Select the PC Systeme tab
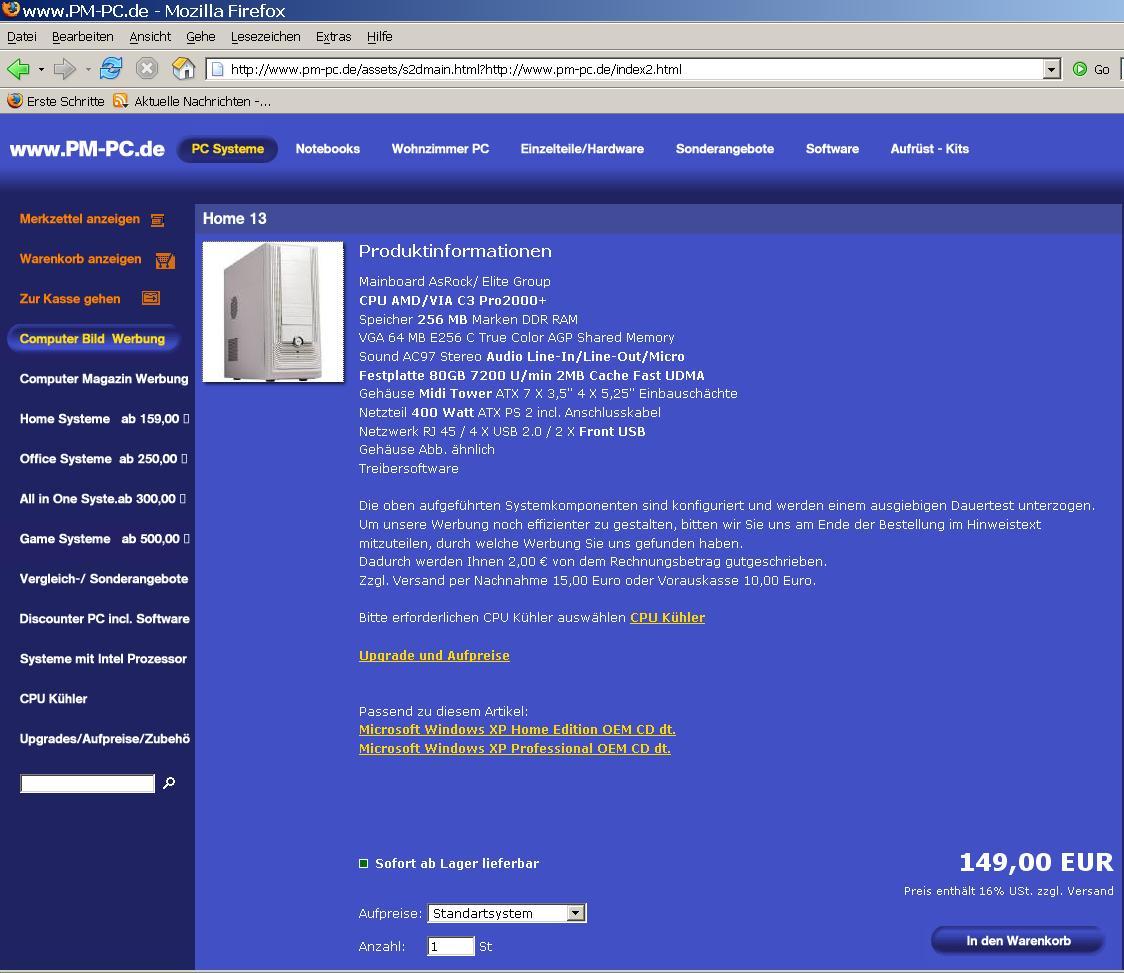1124x973 pixels. 227,149
